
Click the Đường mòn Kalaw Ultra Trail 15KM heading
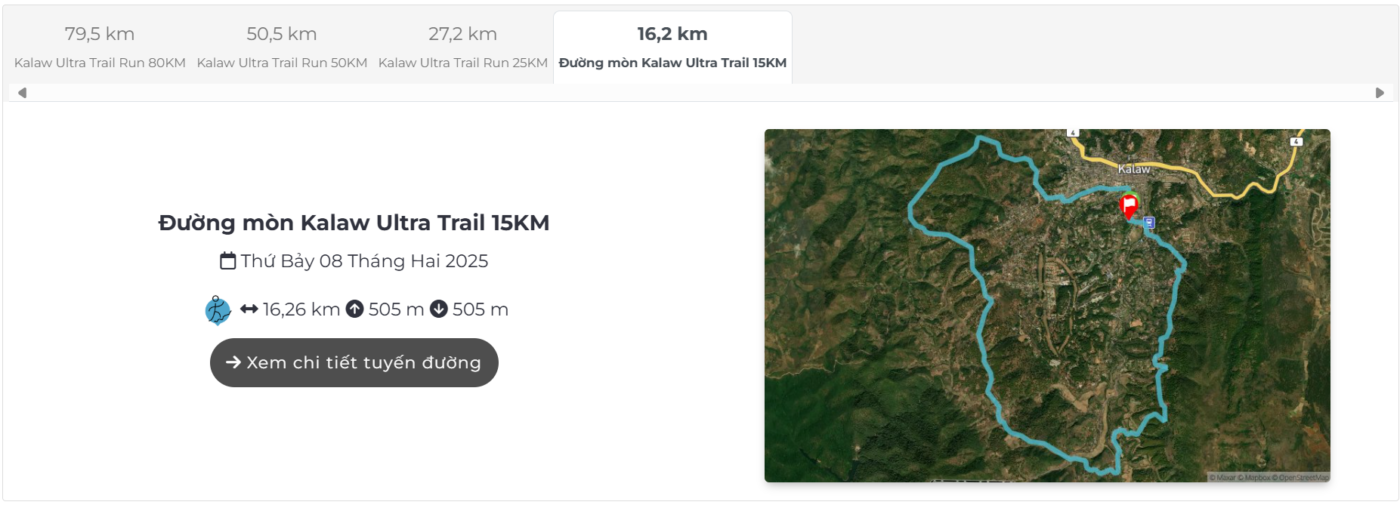354,223
